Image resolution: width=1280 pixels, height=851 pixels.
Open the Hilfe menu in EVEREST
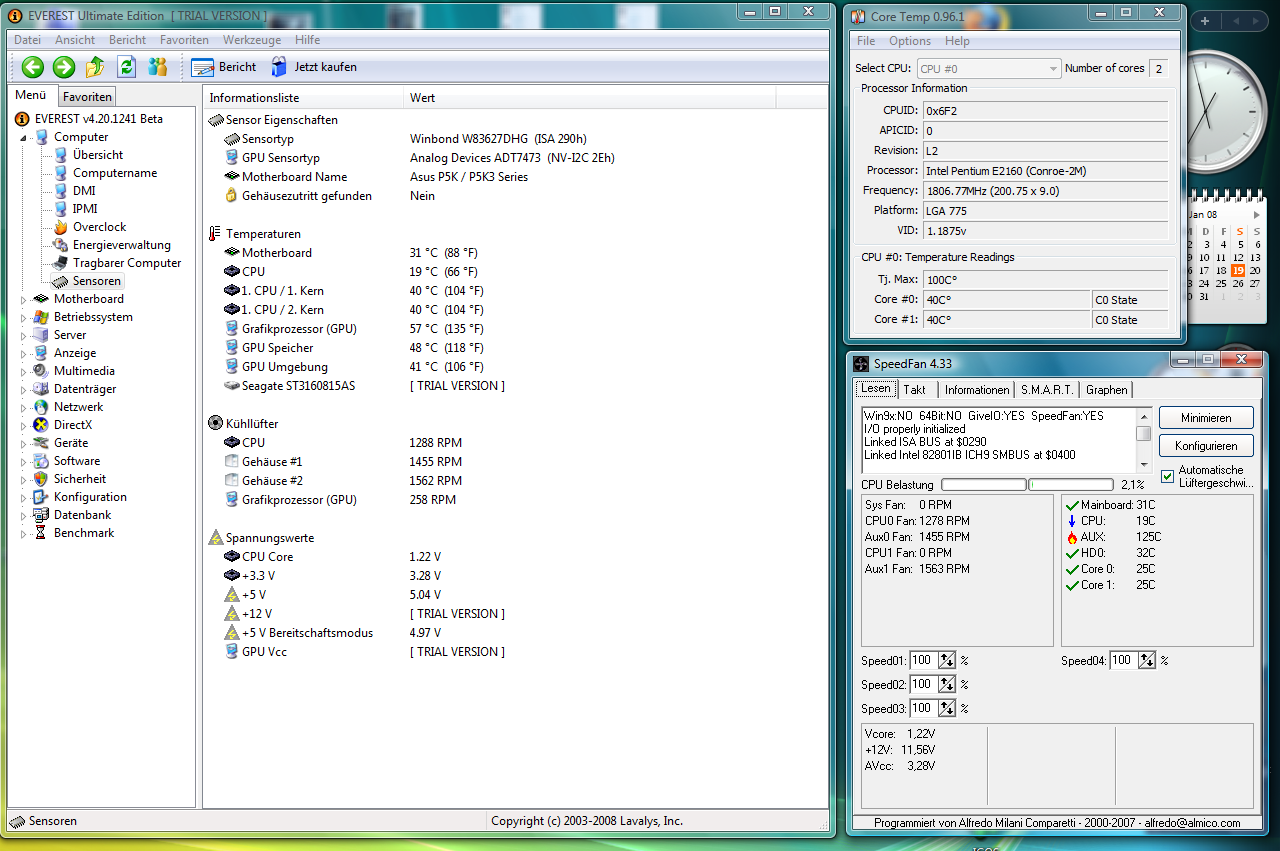(x=308, y=40)
